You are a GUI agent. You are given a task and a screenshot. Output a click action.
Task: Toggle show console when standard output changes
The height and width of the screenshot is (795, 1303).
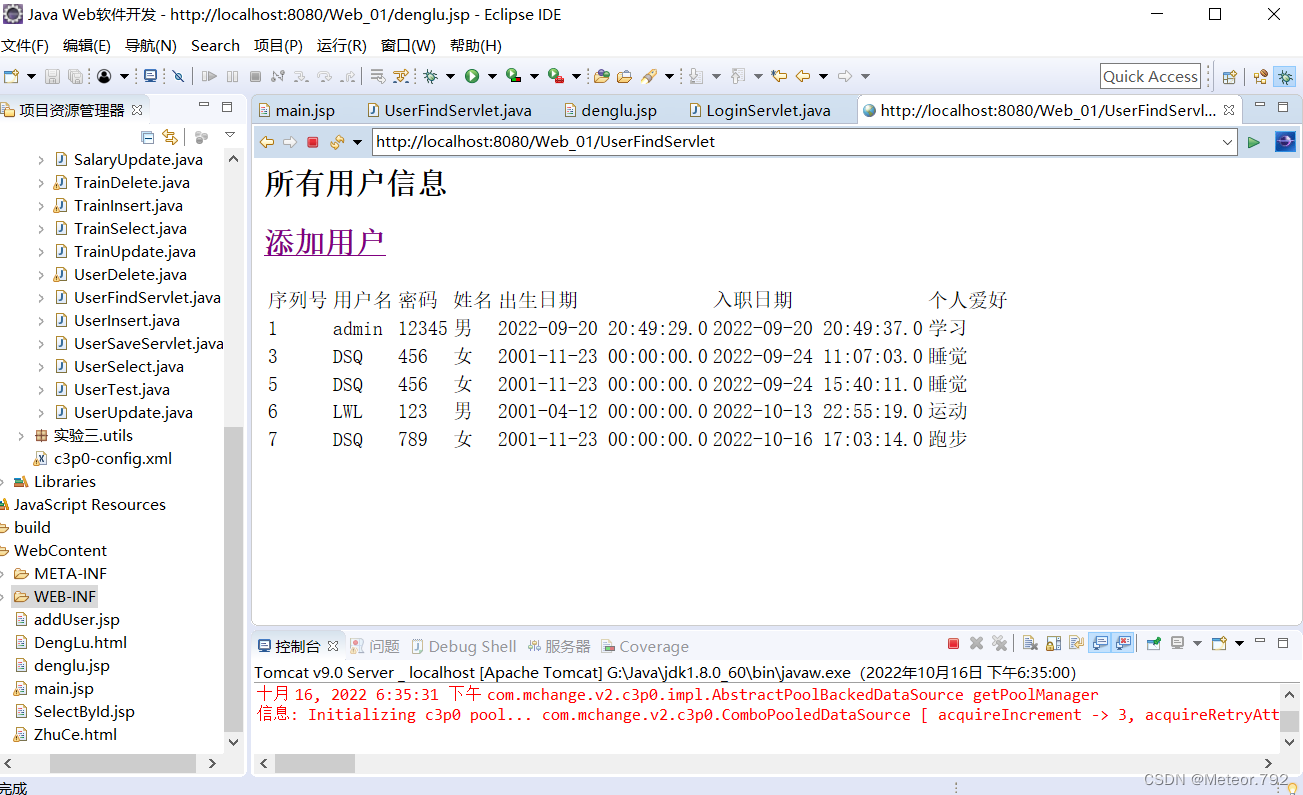(x=1098, y=644)
